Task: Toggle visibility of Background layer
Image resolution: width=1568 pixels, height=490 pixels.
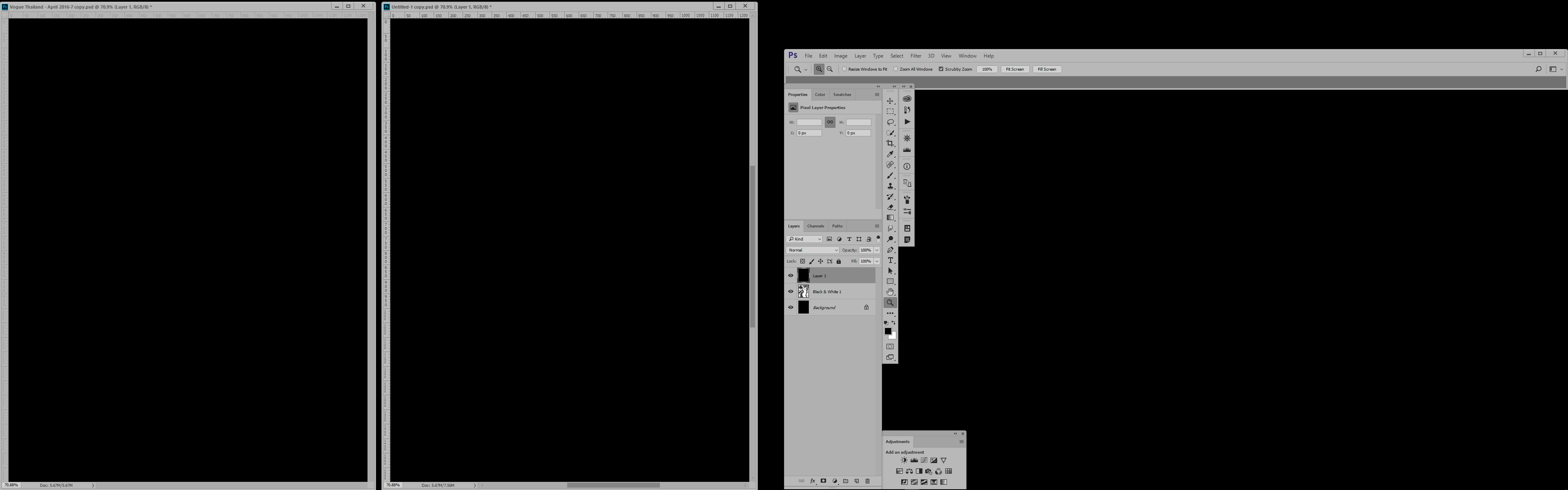Action: (x=791, y=307)
